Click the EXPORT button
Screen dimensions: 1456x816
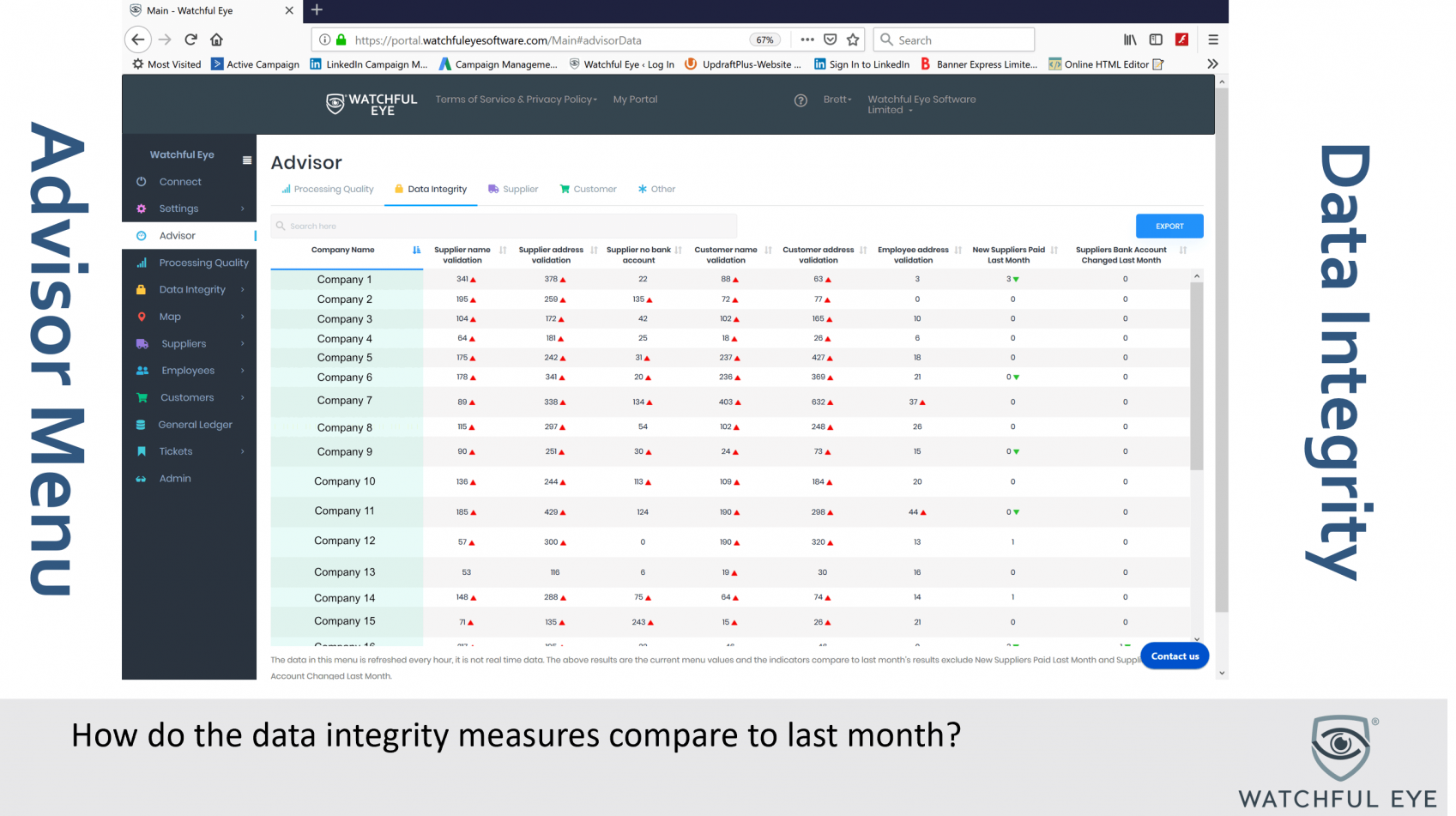tap(1169, 227)
